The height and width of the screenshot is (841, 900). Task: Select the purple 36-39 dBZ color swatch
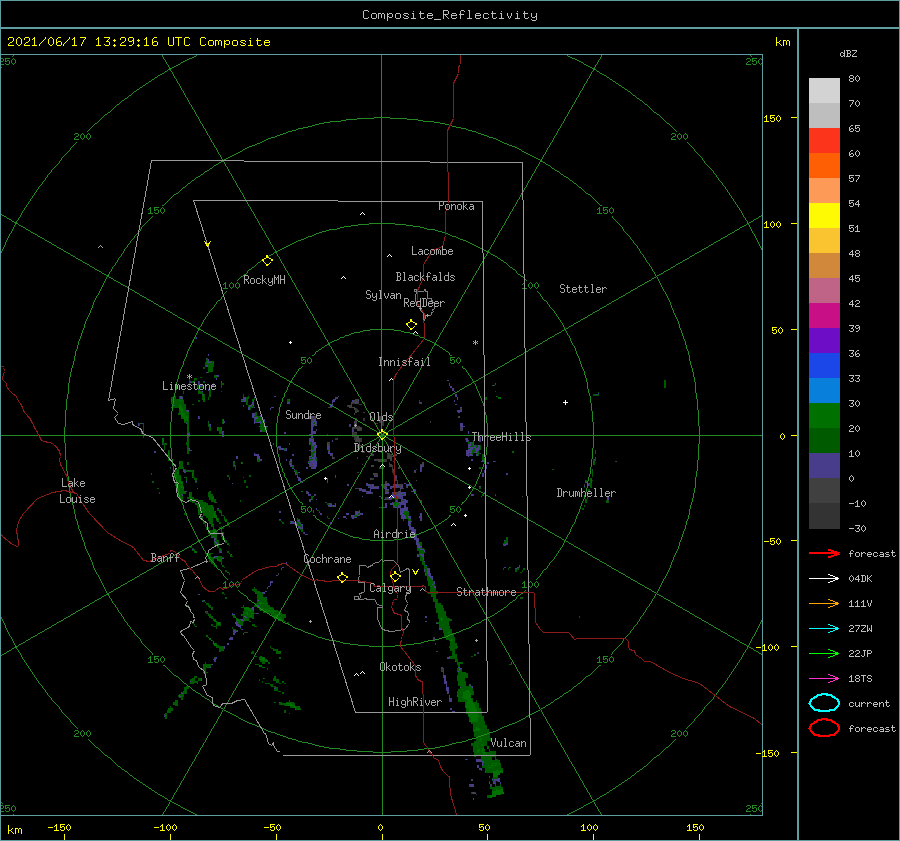coord(824,341)
